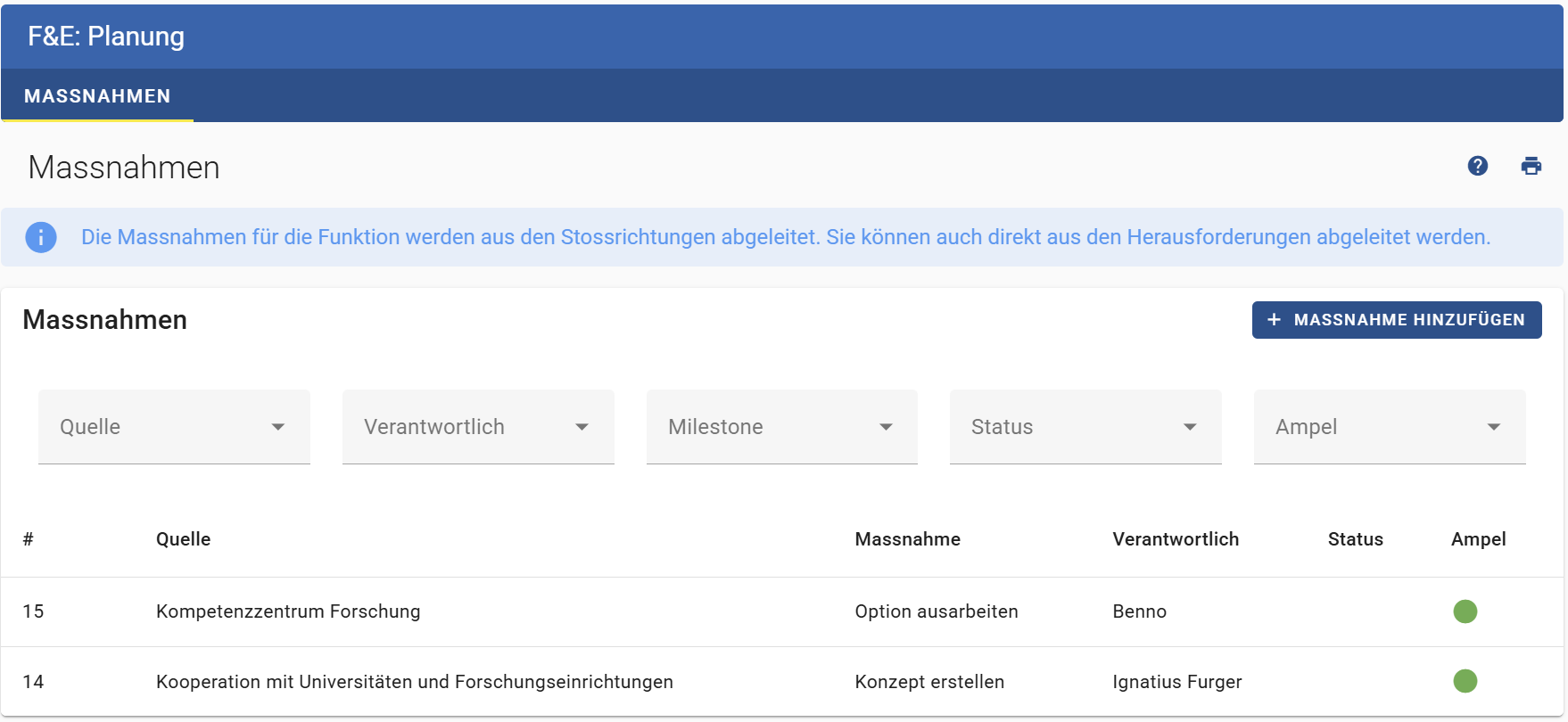Click the Ignatius Furger cell
1568x722 pixels.
pyautogui.click(x=1177, y=682)
